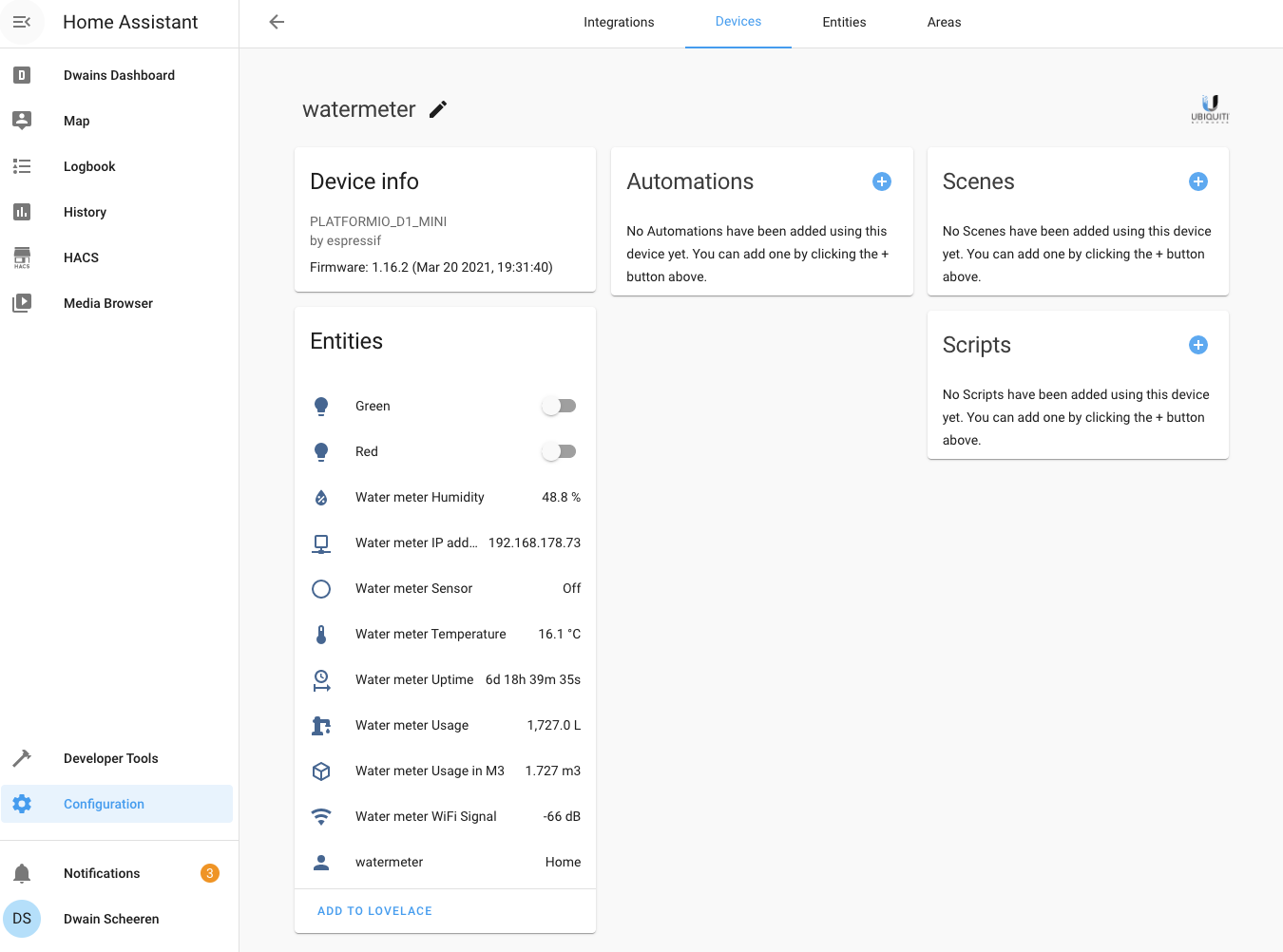Click the watermeter Home state
1283x952 pixels.
[x=563, y=862]
